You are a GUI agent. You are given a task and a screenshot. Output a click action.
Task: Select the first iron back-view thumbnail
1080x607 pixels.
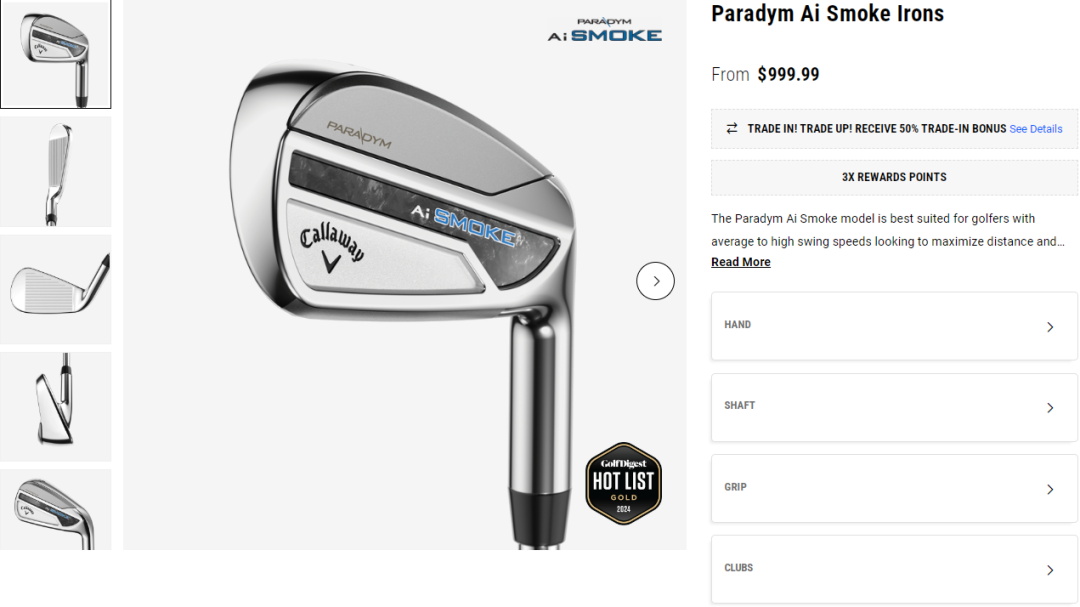(x=55, y=54)
